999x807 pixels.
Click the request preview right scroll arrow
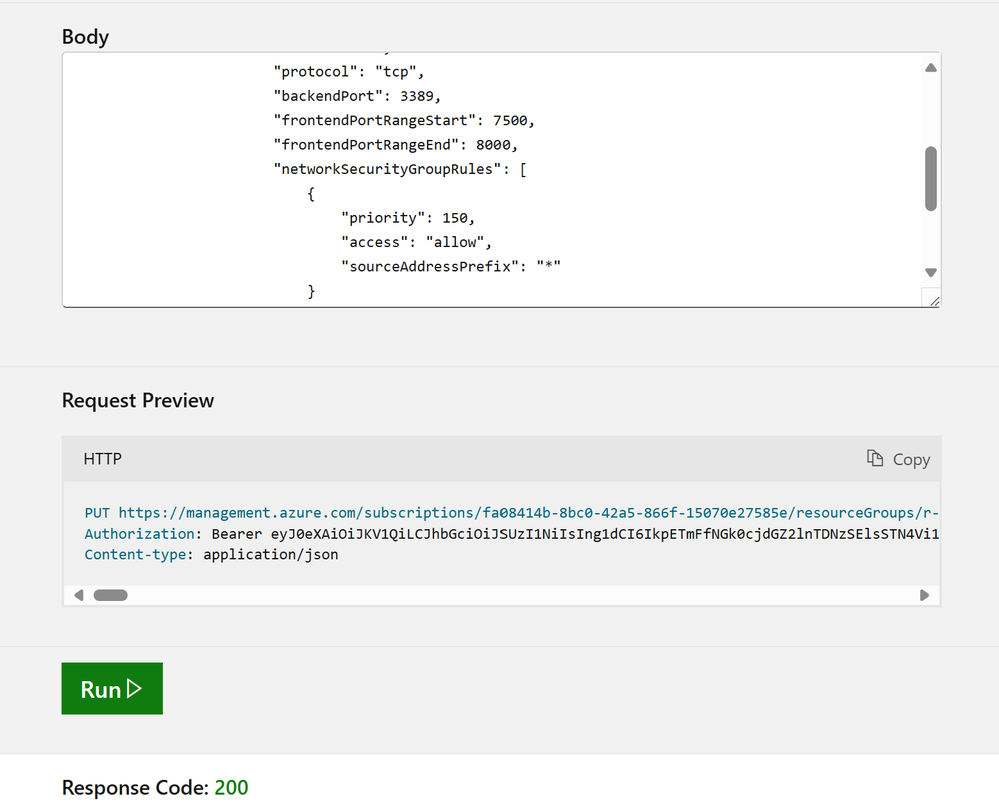click(924, 596)
